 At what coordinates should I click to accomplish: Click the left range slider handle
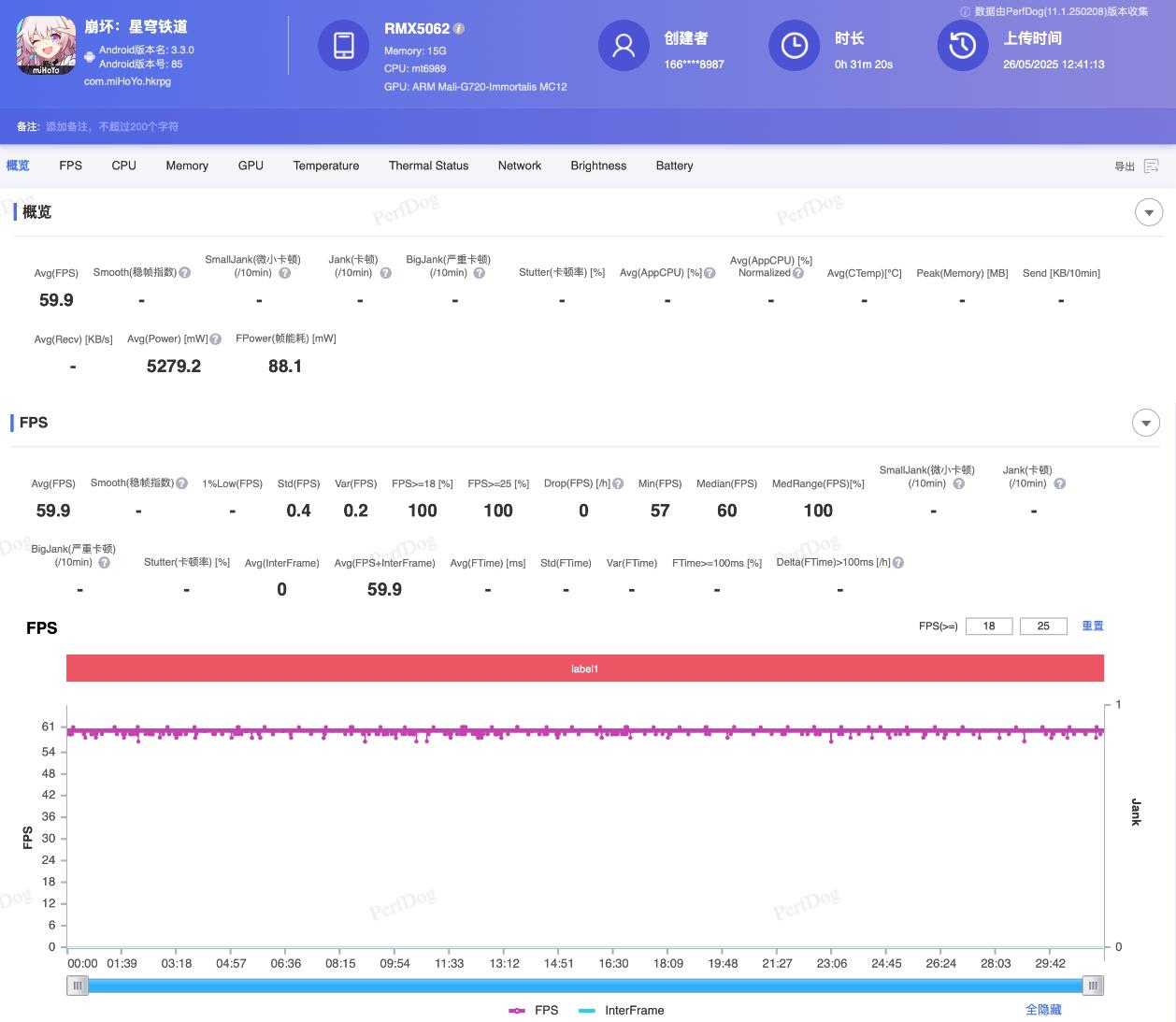(78, 985)
